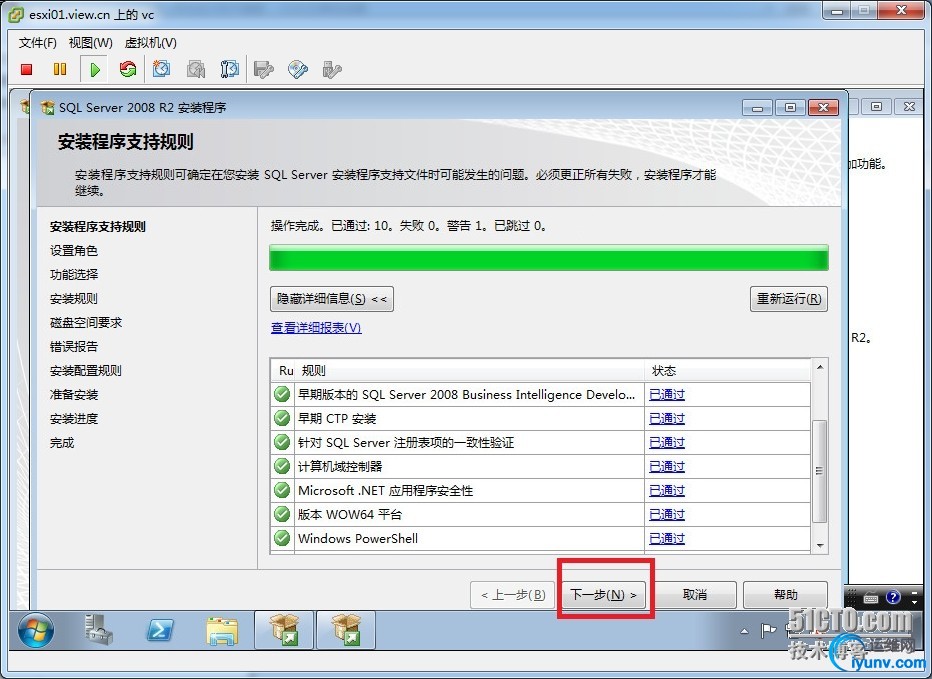The height and width of the screenshot is (679, 932).
Task: Click 已通过 link for 计算机域控制器
Action: coord(667,467)
